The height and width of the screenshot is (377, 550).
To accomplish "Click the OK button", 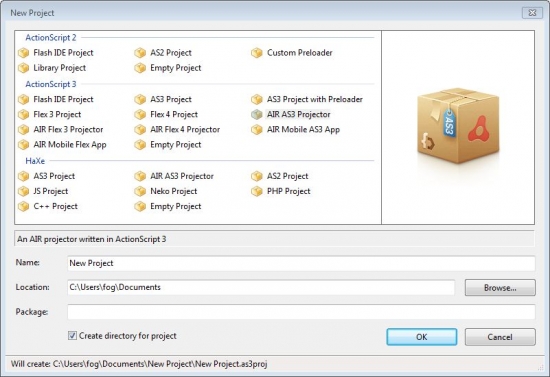I will (422, 337).
